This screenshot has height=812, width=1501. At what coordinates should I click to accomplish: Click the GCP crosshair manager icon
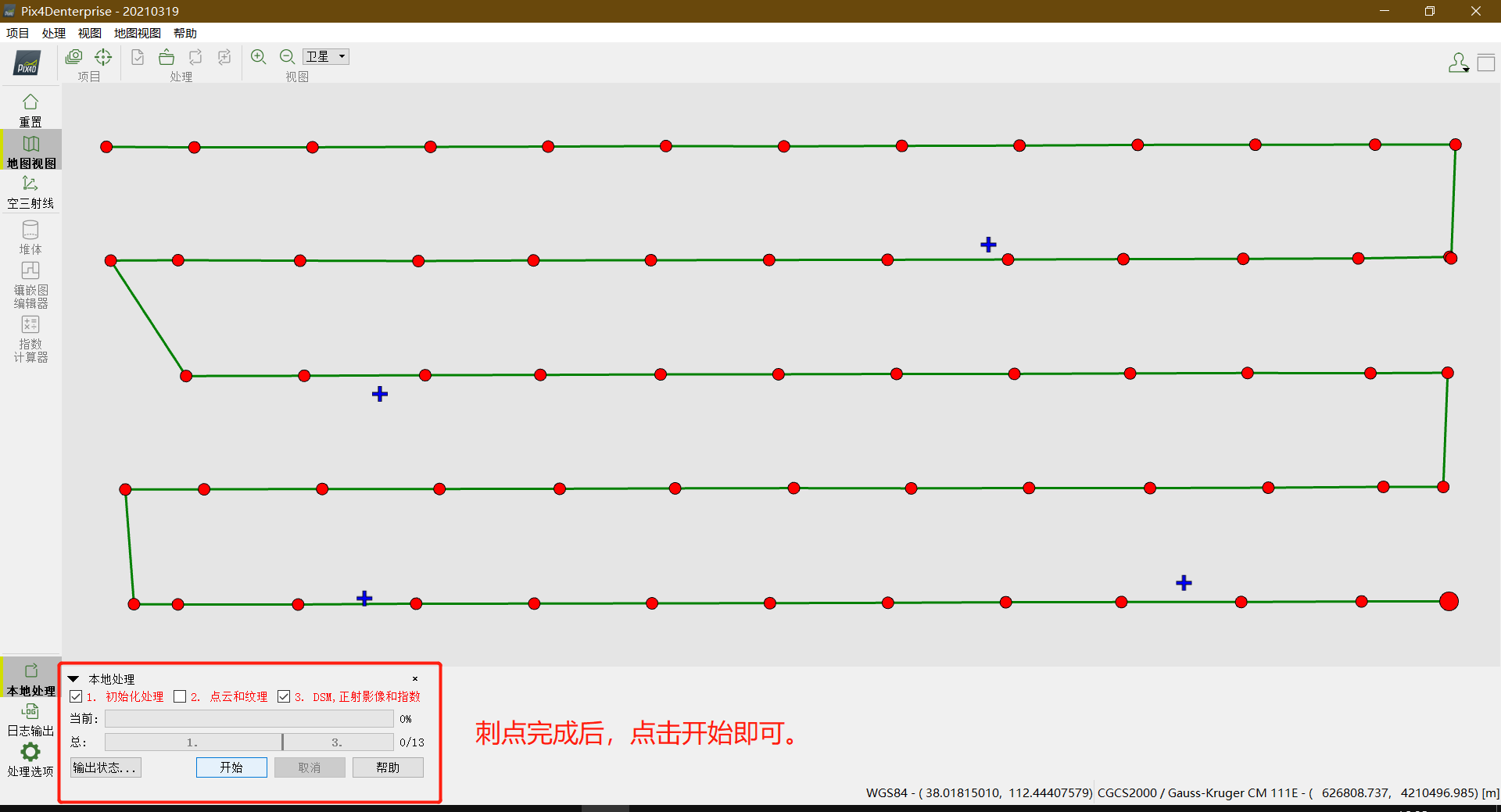click(x=103, y=56)
